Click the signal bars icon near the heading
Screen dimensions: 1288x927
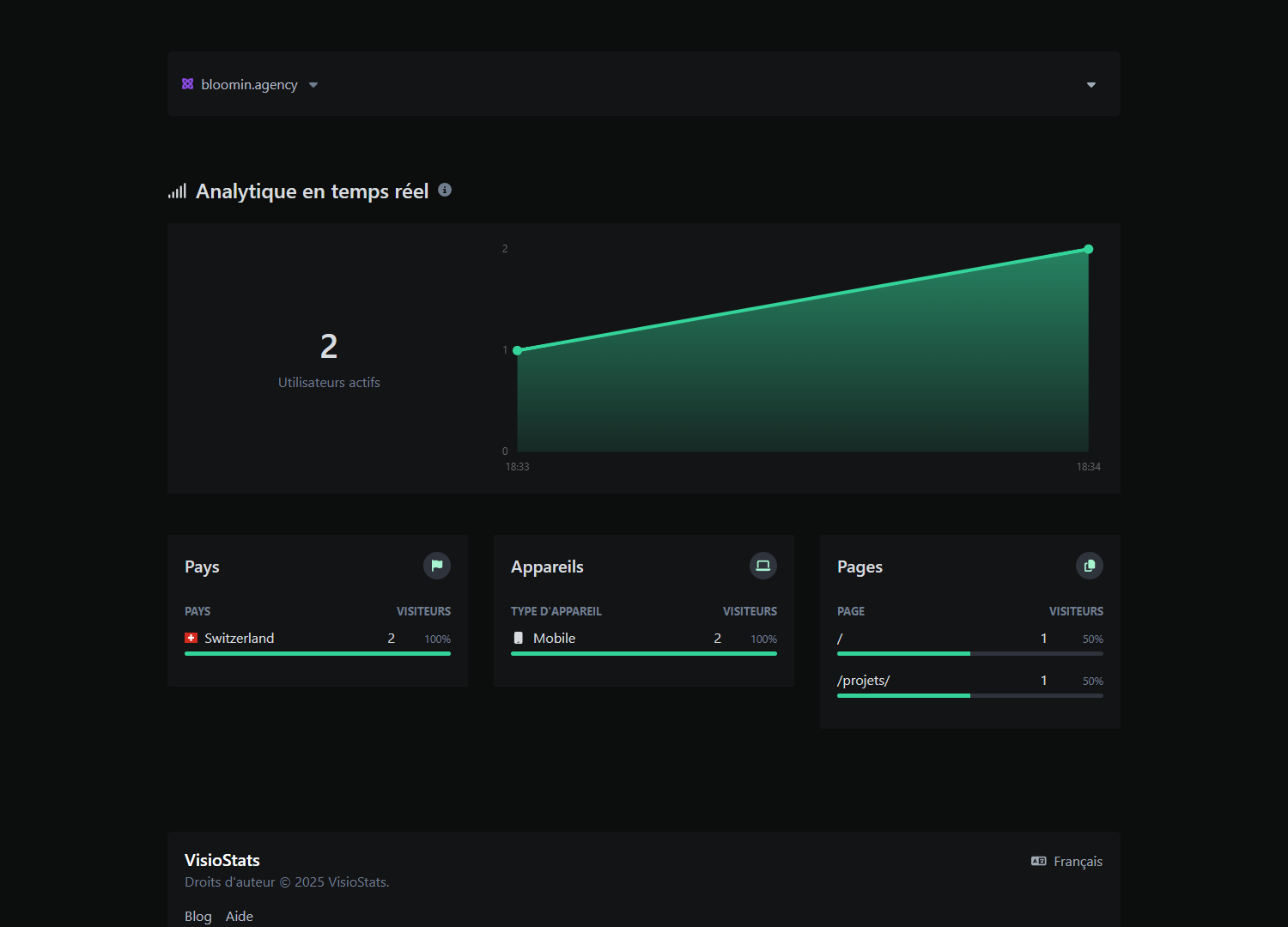177,191
